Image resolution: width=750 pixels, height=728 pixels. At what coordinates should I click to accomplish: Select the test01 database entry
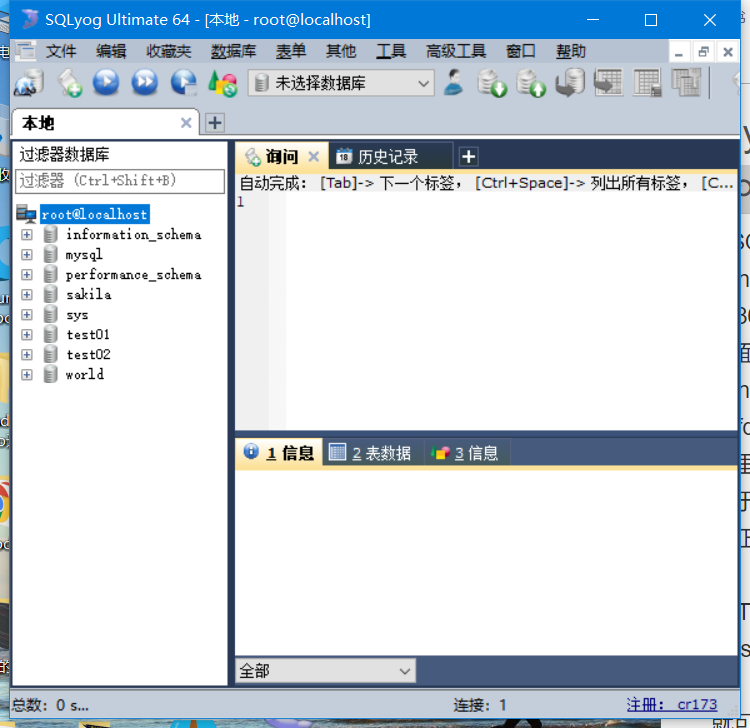[x=88, y=334]
